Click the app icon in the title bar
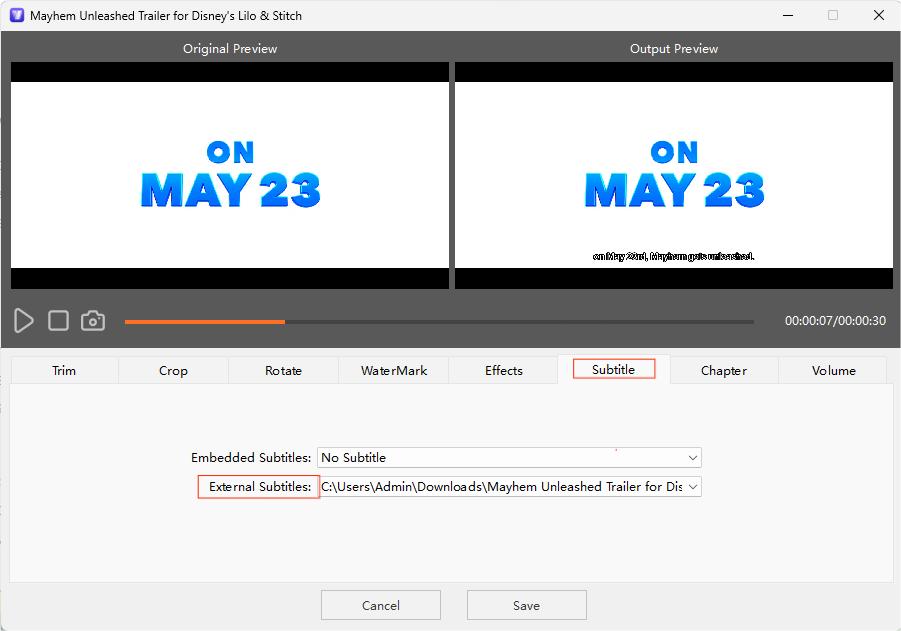The image size is (901, 631). tap(13, 15)
